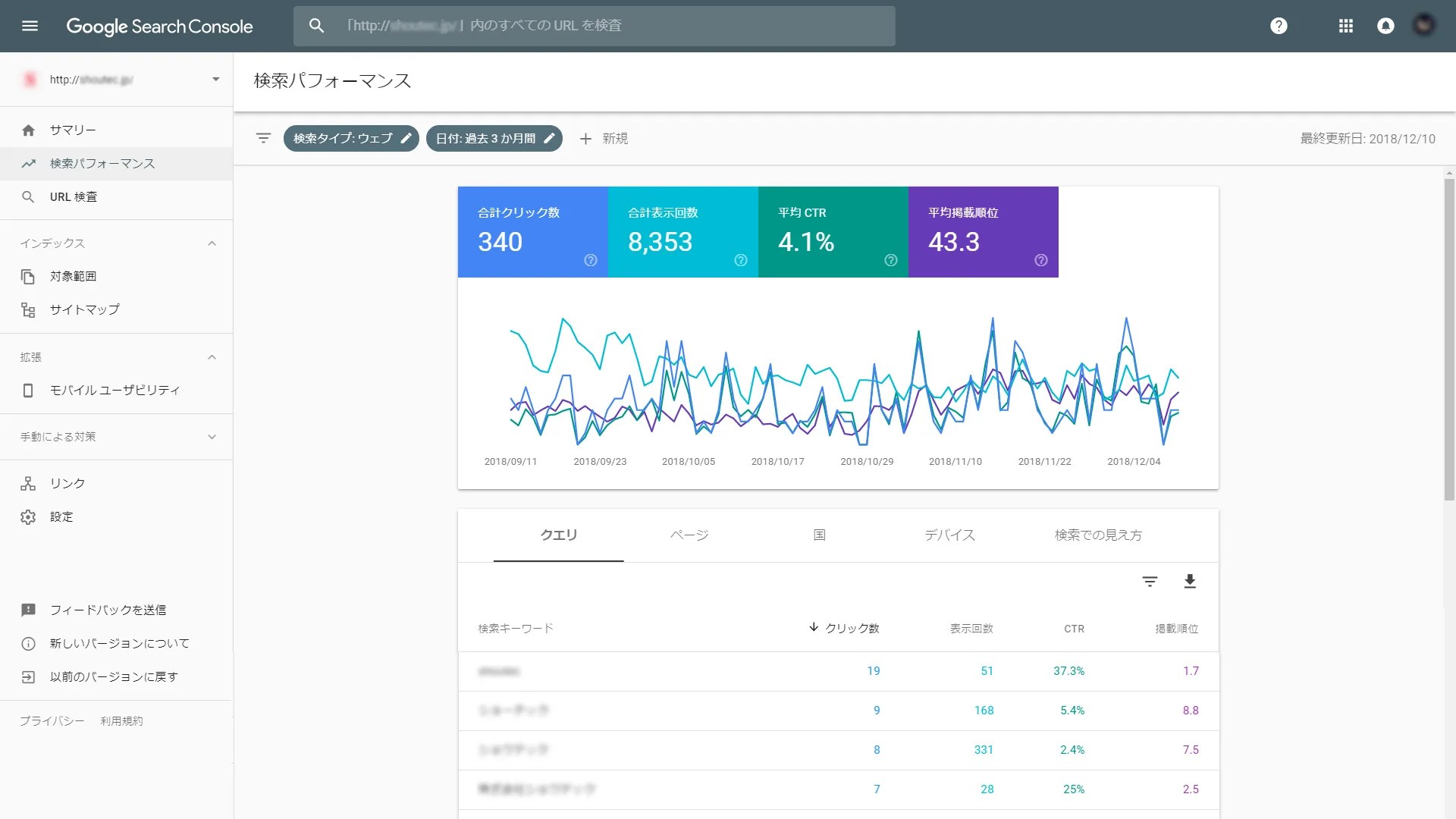Toggle the total clicks metric card
Viewport: 1456px width, 819px height.
tap(532, 231)
